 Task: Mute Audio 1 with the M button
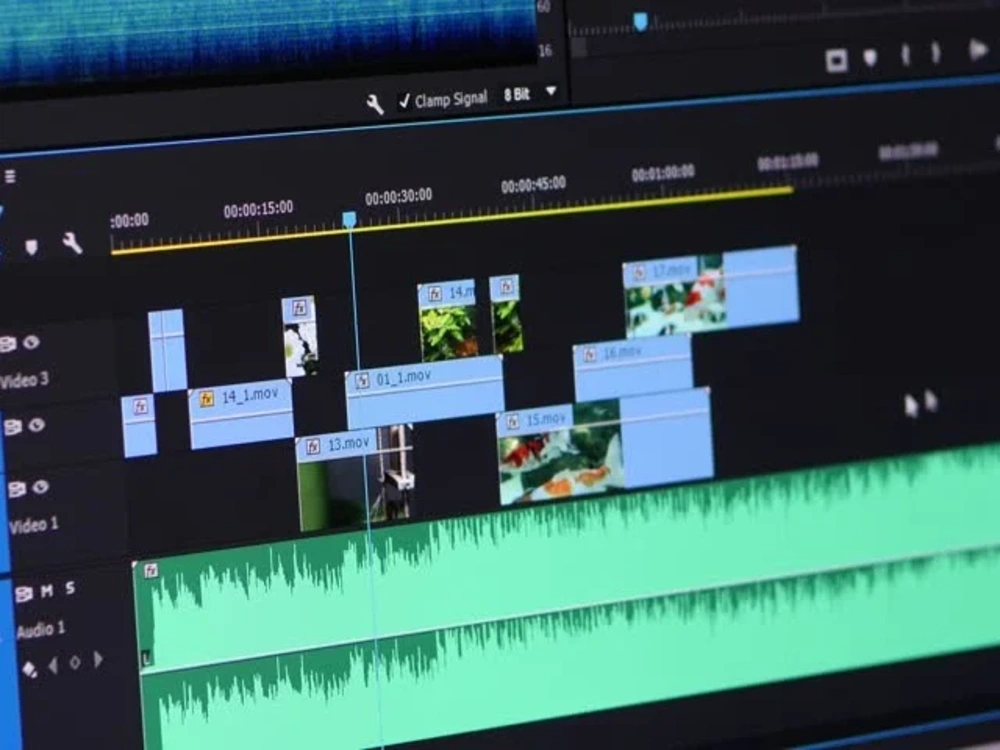47,591
